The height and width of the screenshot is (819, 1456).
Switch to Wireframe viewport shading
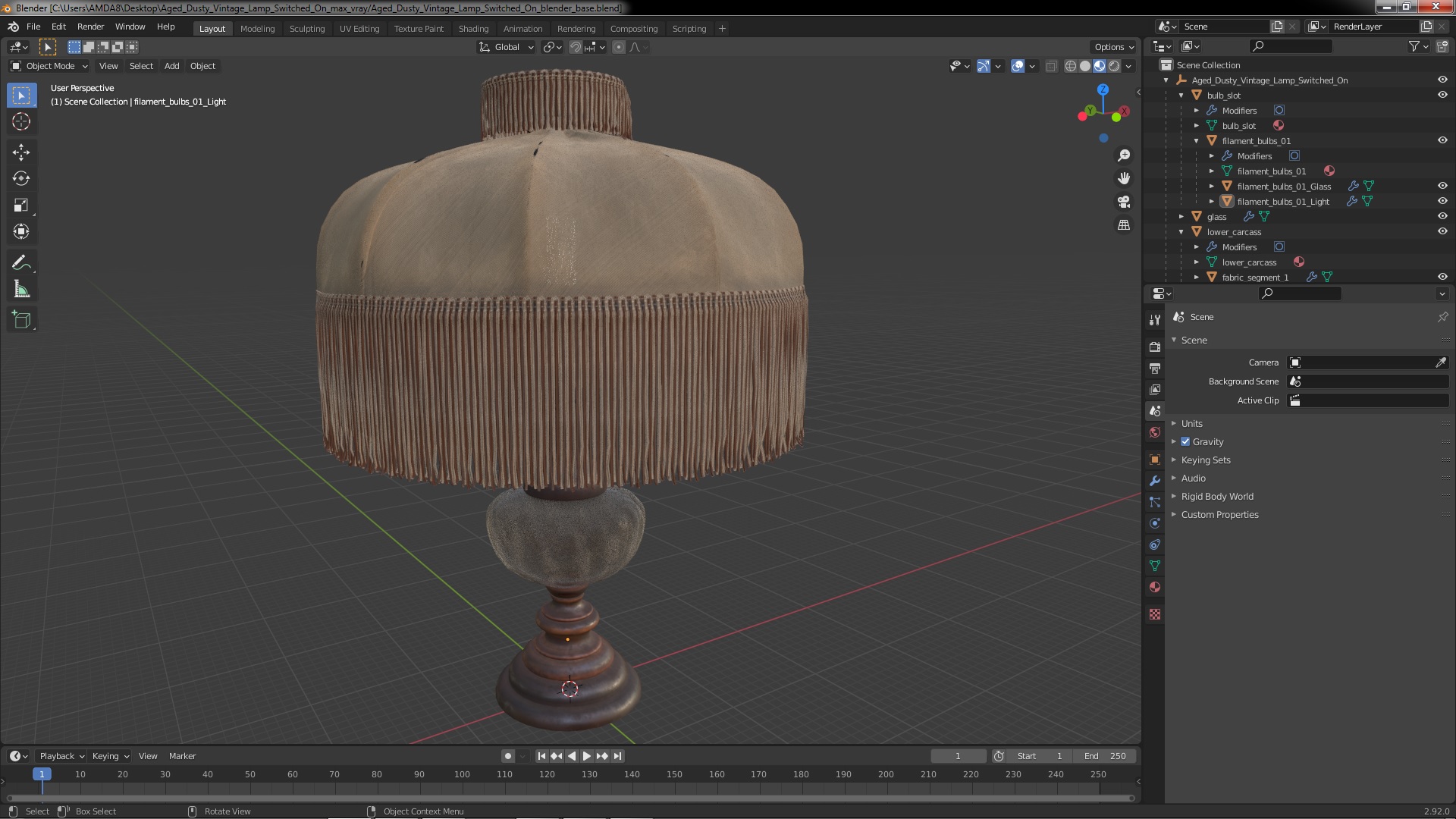click(x=1070, y=67)
